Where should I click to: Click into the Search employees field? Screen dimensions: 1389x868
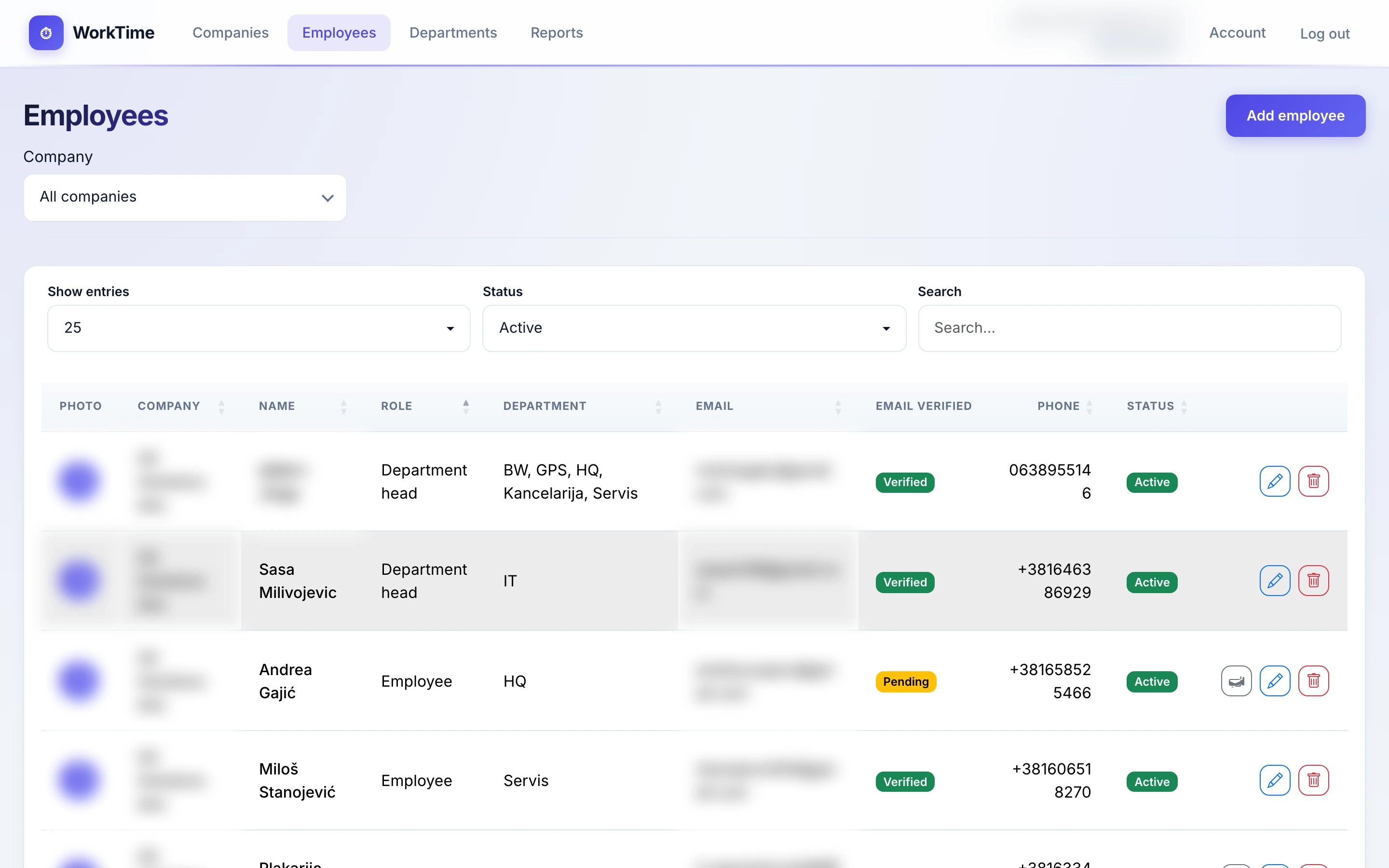tap(1129, 328)
